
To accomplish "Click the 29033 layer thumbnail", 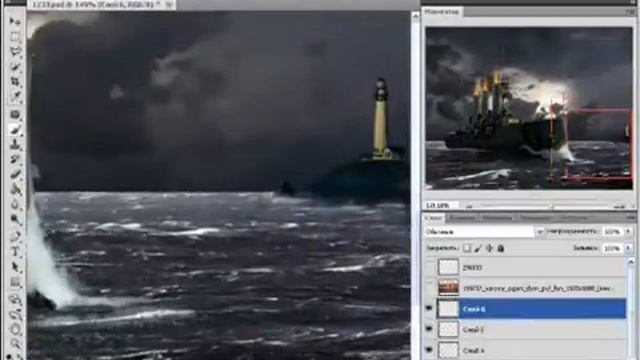I will (x=448, y=267).
